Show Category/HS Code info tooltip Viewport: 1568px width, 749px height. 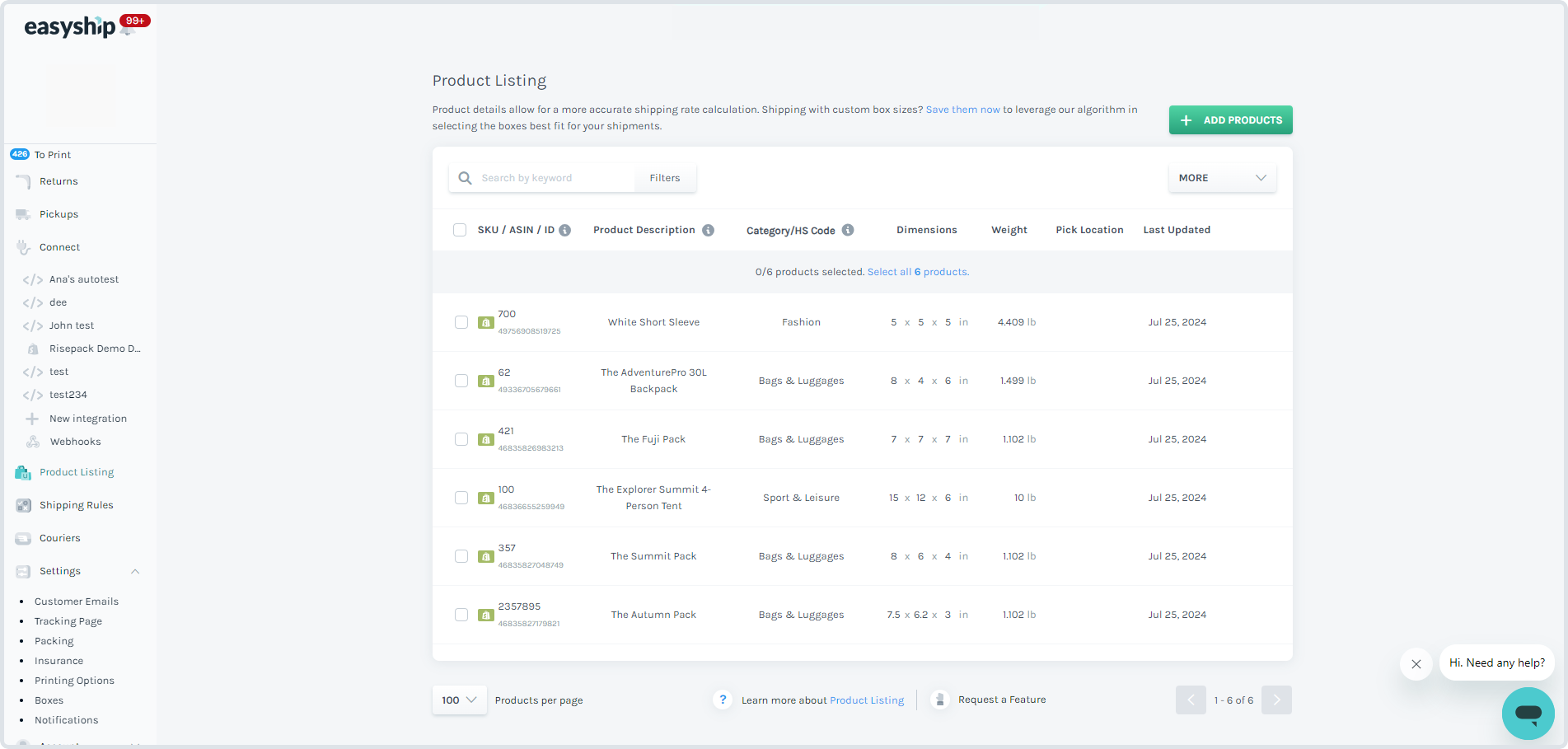pyautogui.click(x=848, y=230)
